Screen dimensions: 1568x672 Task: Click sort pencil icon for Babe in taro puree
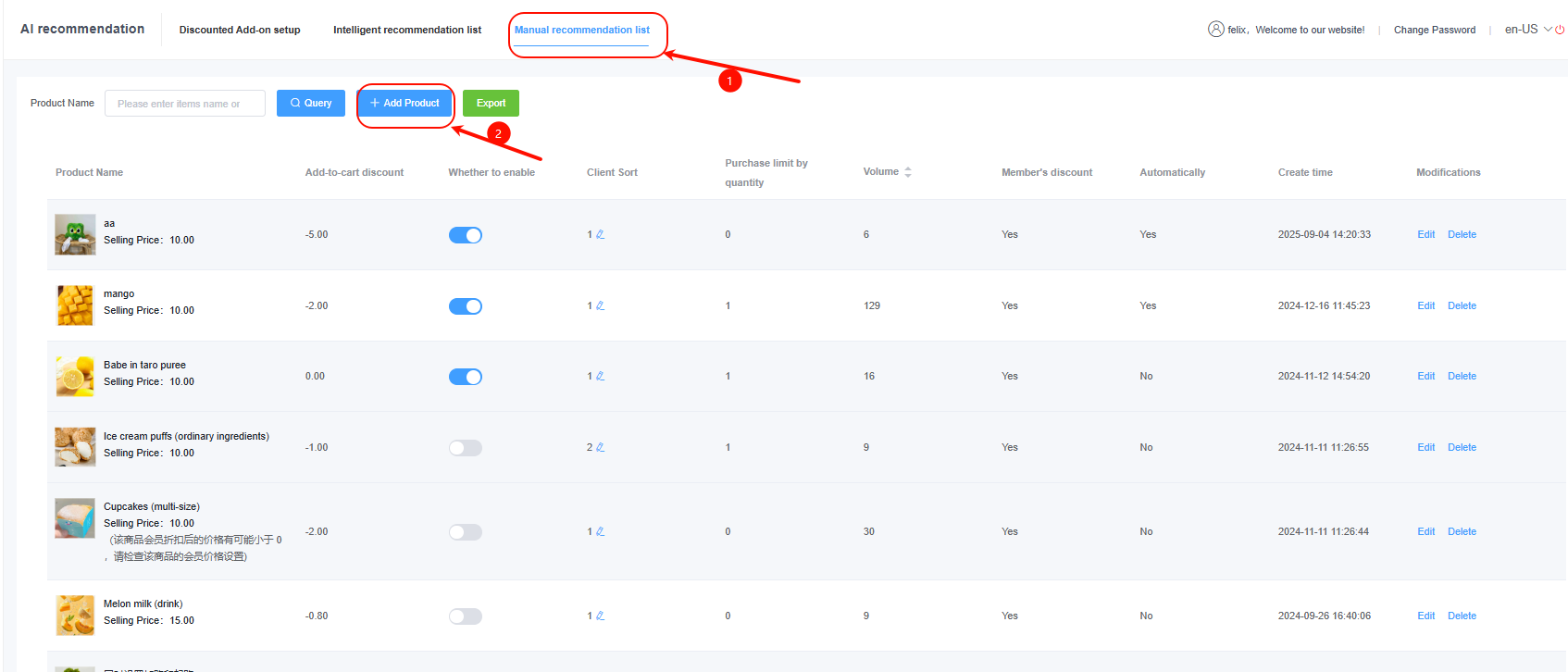click(x=600, y=376)
